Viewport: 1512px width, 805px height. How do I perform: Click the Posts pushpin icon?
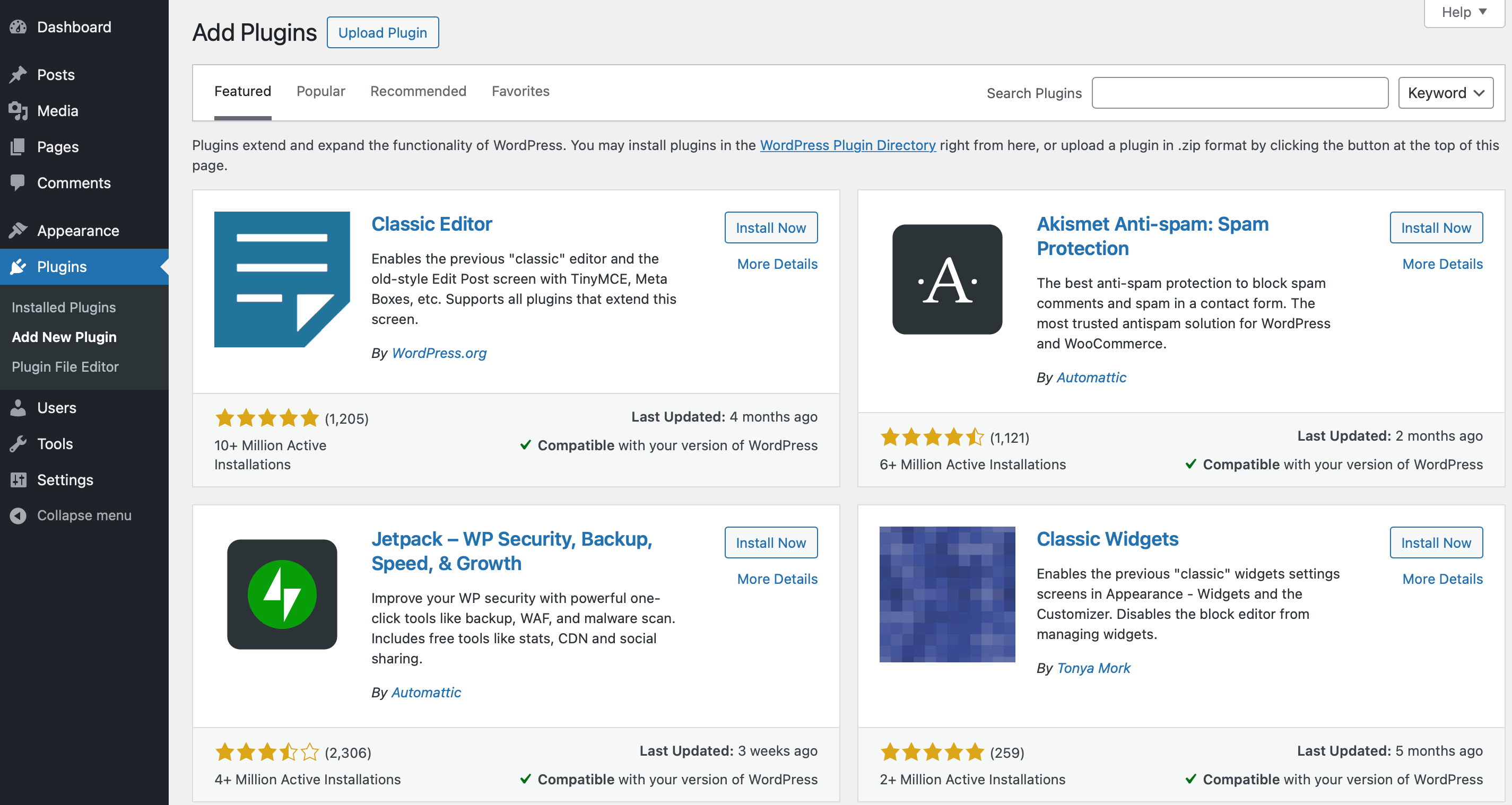tap(18, 75)
